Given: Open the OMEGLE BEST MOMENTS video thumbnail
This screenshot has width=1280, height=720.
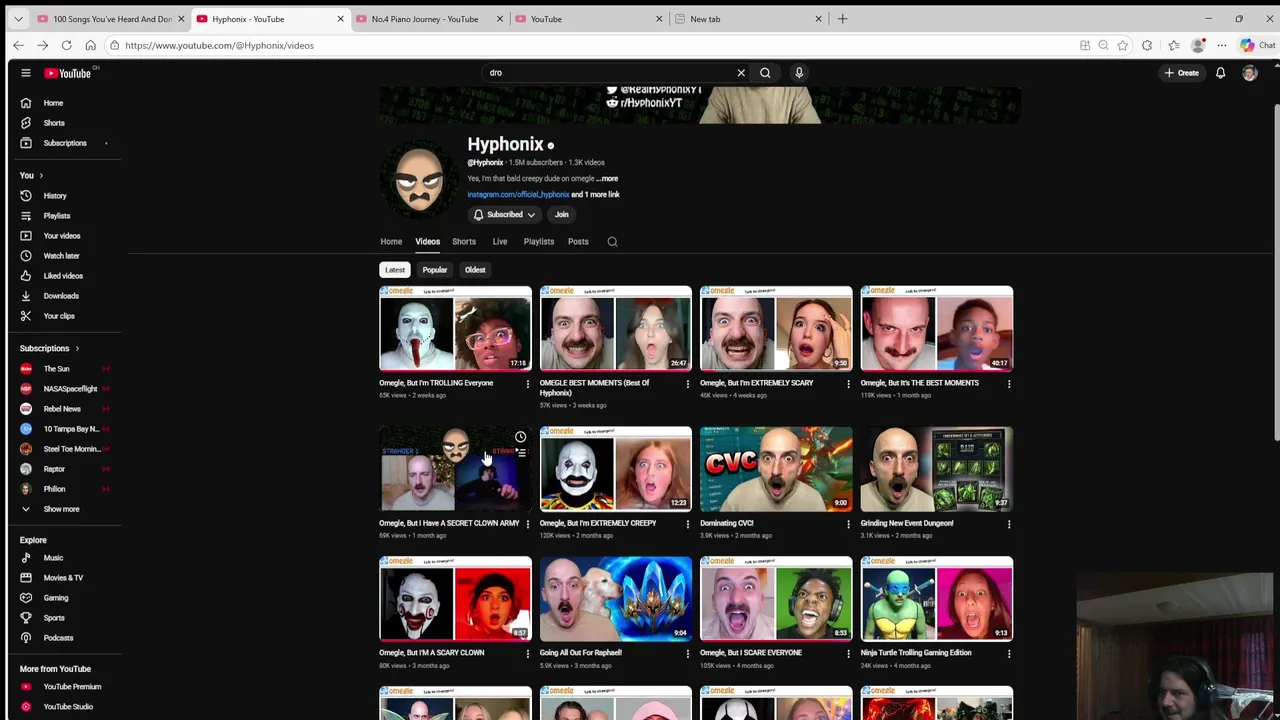Looking at the screenshot, I should (x=616, y=329).
